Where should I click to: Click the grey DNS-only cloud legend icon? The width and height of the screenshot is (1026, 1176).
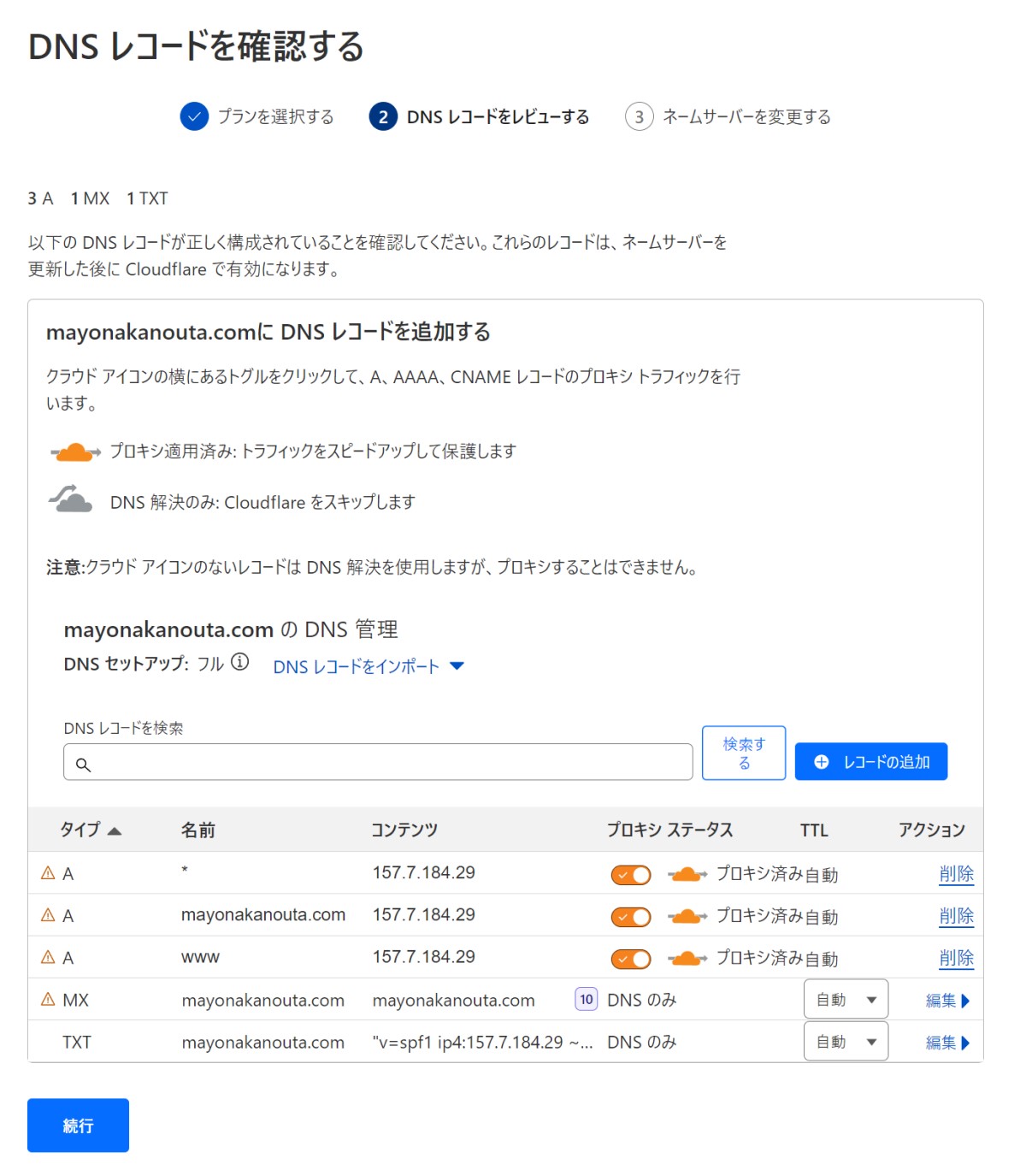(x=71, y=499)
